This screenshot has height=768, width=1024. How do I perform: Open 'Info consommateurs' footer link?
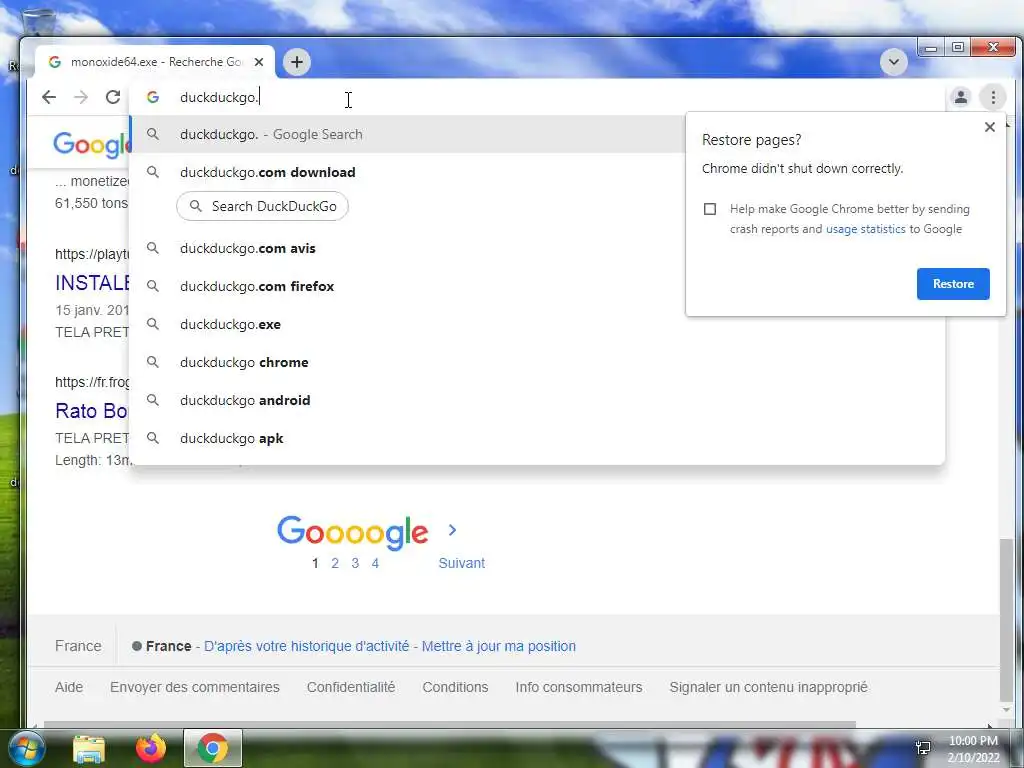point(579,688)
